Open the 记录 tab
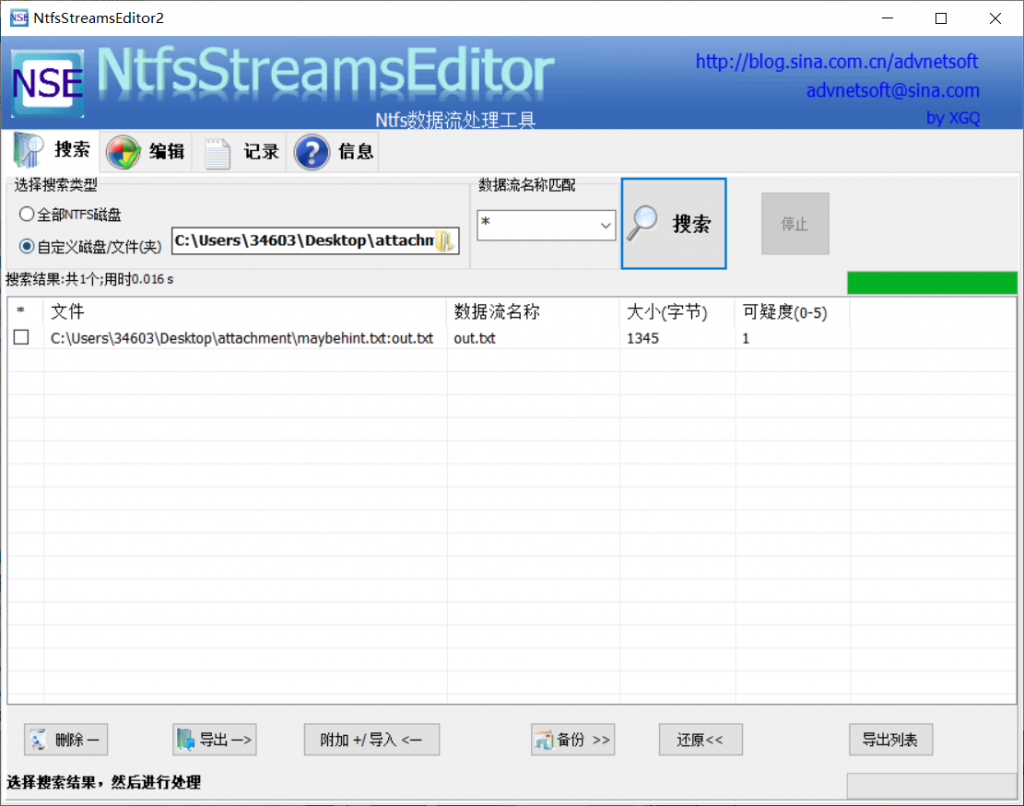The height and width of the screenshot is (806, 1024). click(240, 152)
